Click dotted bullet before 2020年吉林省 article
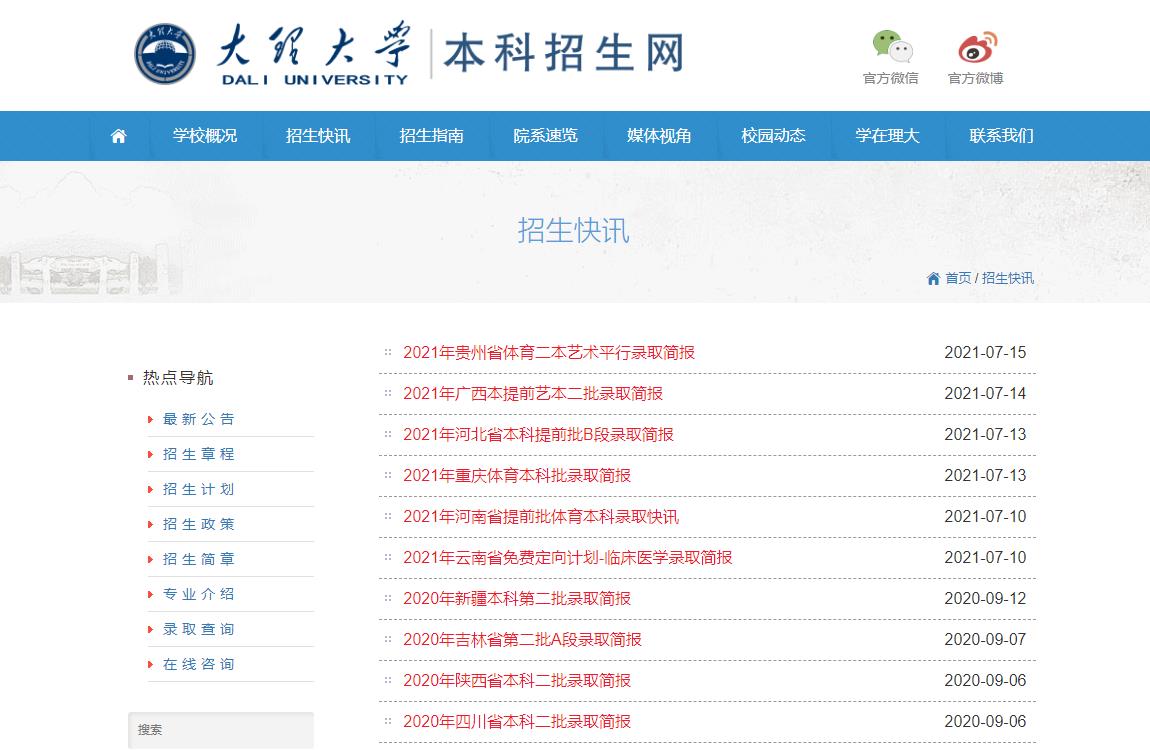 point(388,639)
